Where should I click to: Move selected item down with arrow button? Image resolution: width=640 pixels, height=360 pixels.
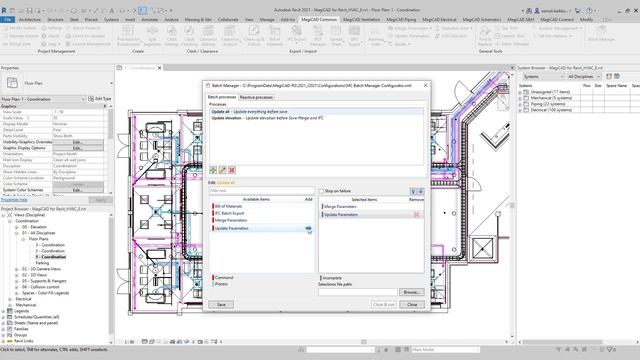coord(413,191)
